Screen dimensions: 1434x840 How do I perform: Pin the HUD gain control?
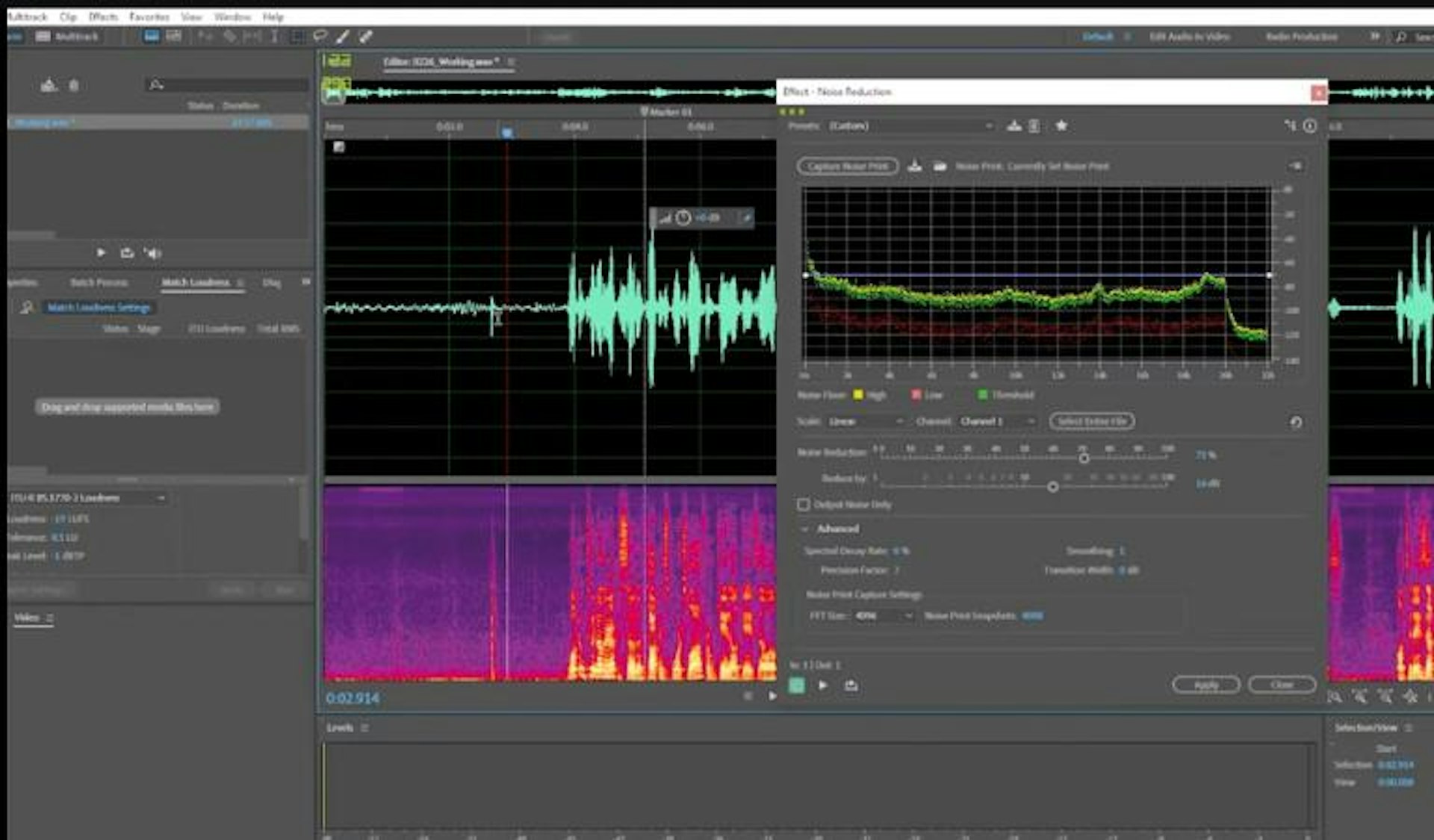[745, 218]
